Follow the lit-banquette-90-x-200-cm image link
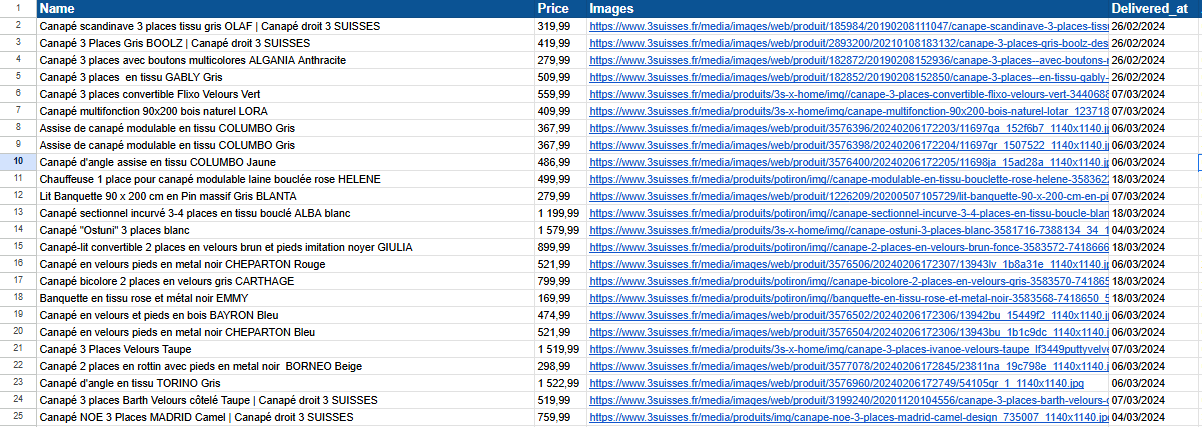1202x427 pixels. click(x=848, y=196)
